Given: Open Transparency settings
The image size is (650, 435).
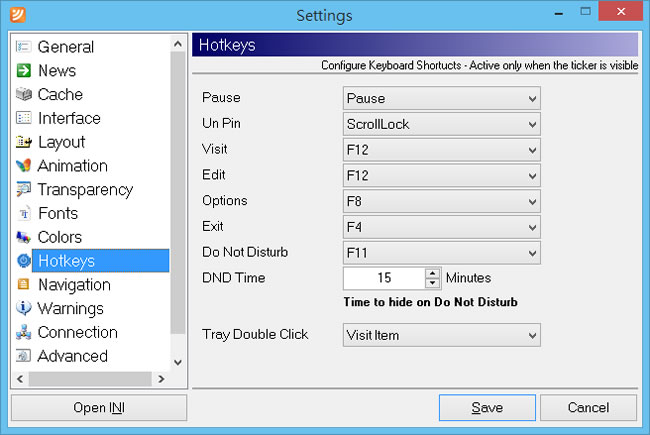Looking at the screenshot, I should [85, 190].
